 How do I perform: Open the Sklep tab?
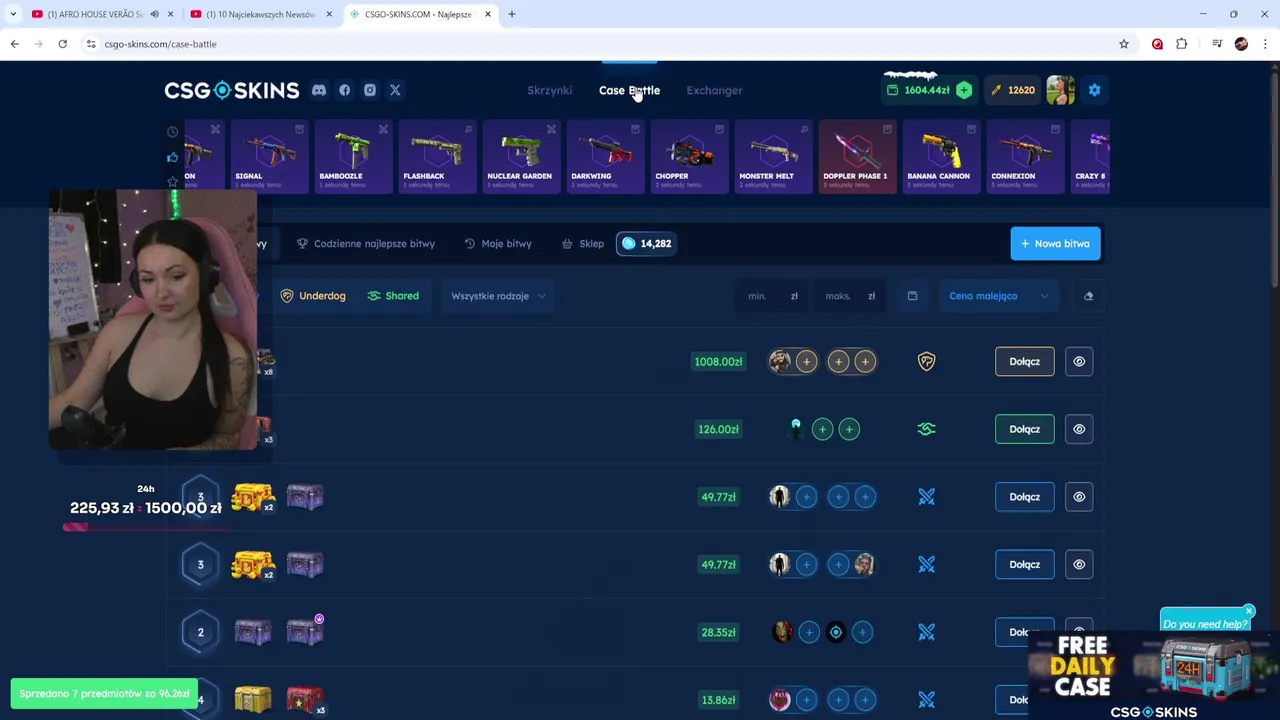click(583, 243)
